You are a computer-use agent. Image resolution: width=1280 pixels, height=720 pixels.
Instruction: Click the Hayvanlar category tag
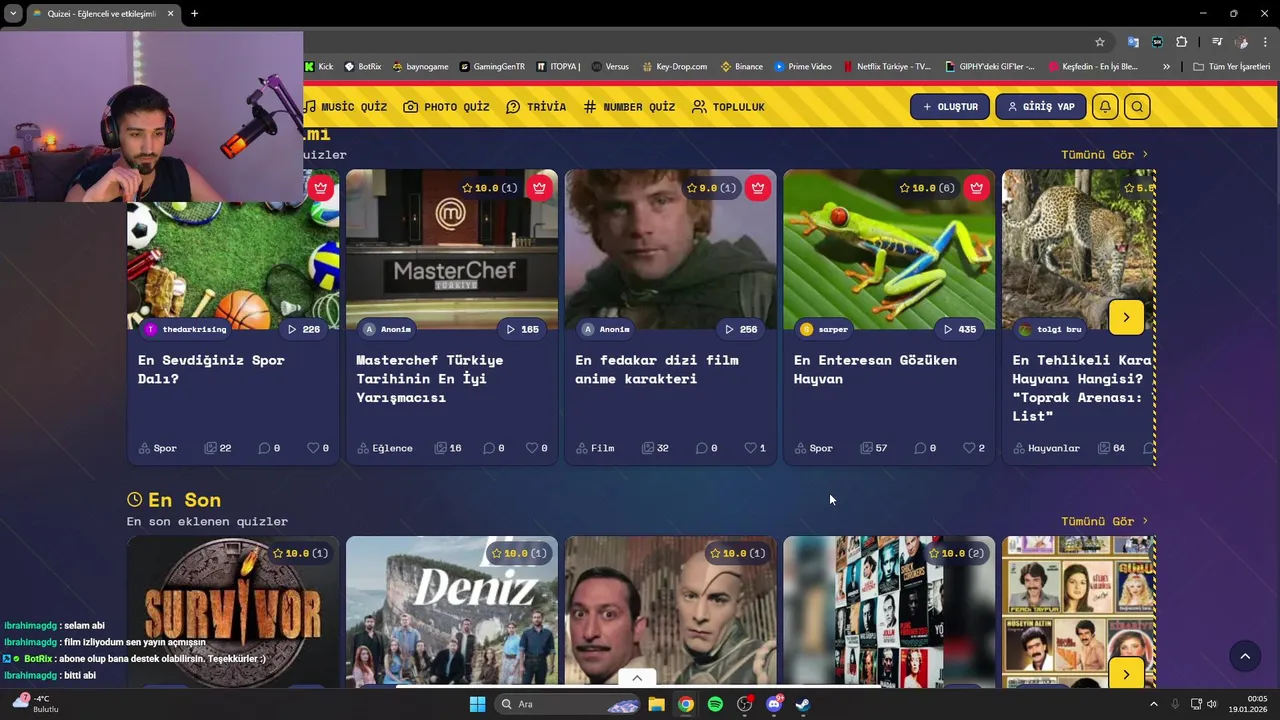1046,448
